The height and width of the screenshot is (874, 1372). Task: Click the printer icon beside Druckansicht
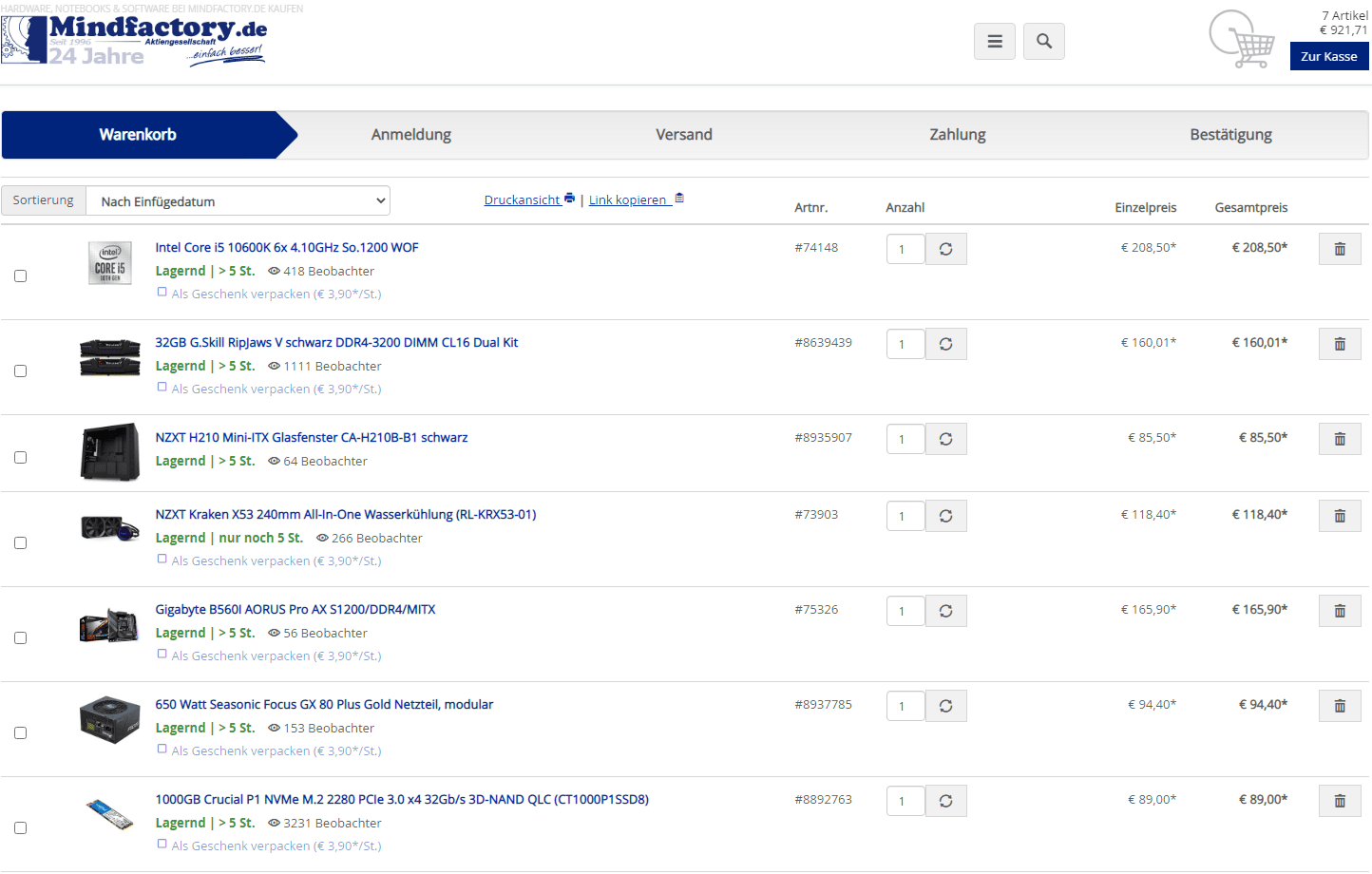pyautogui.click(x=569, y=199)
